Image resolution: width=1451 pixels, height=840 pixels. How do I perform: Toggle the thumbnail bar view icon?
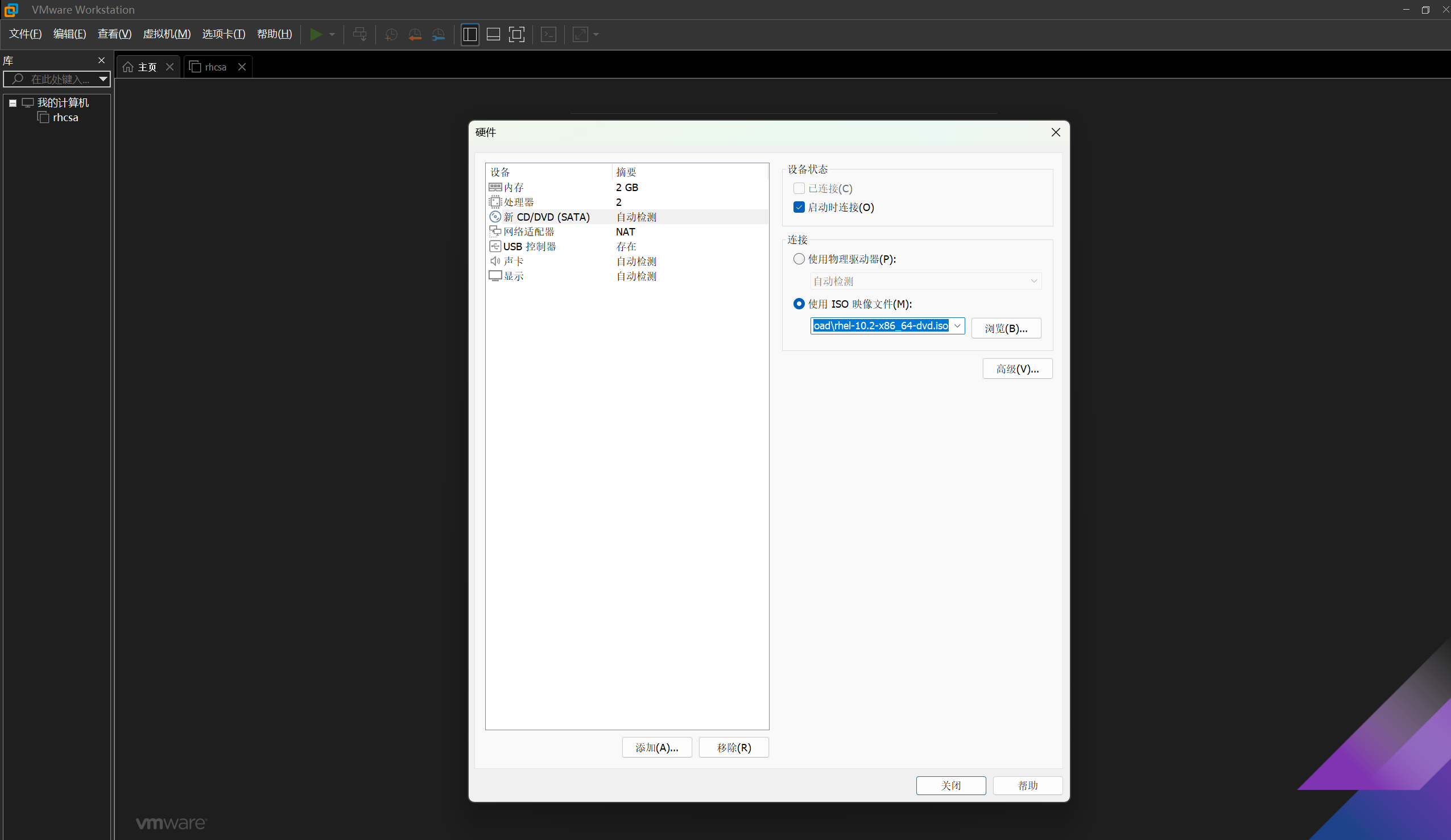(x=494, y=35)
